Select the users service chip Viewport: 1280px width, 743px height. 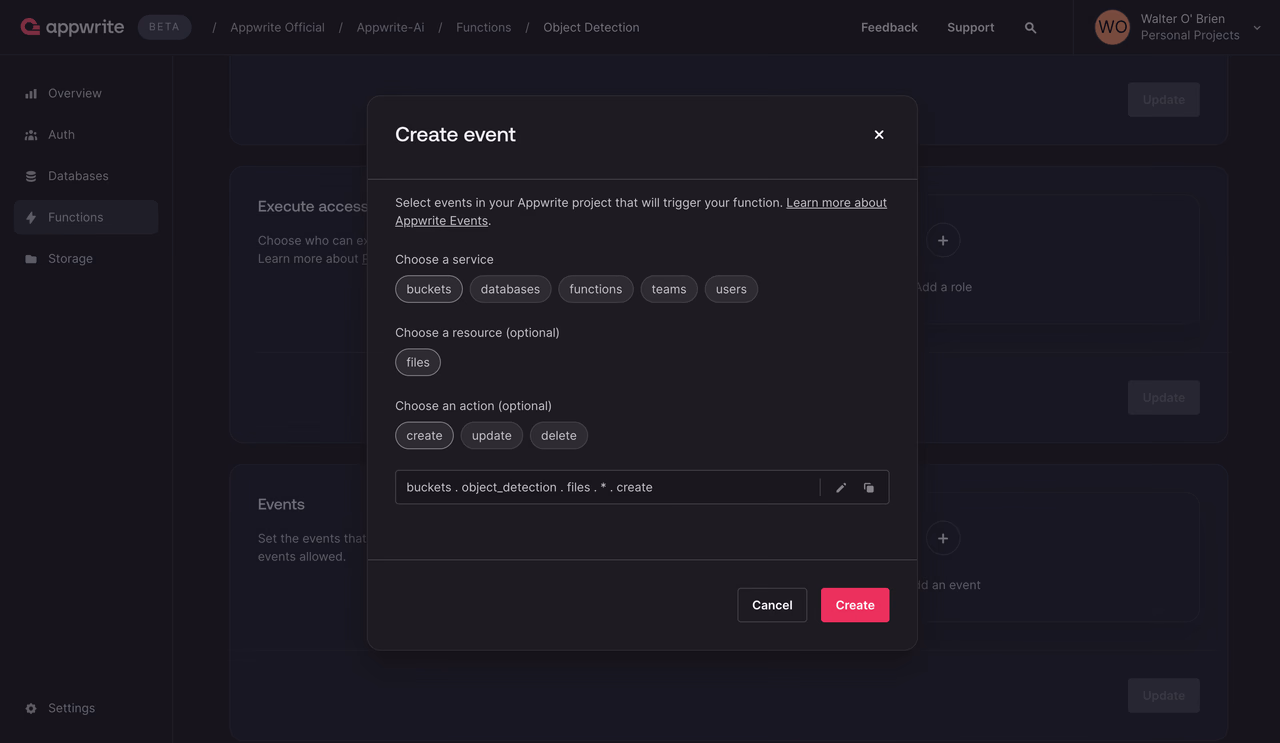(x=731, y=289)
